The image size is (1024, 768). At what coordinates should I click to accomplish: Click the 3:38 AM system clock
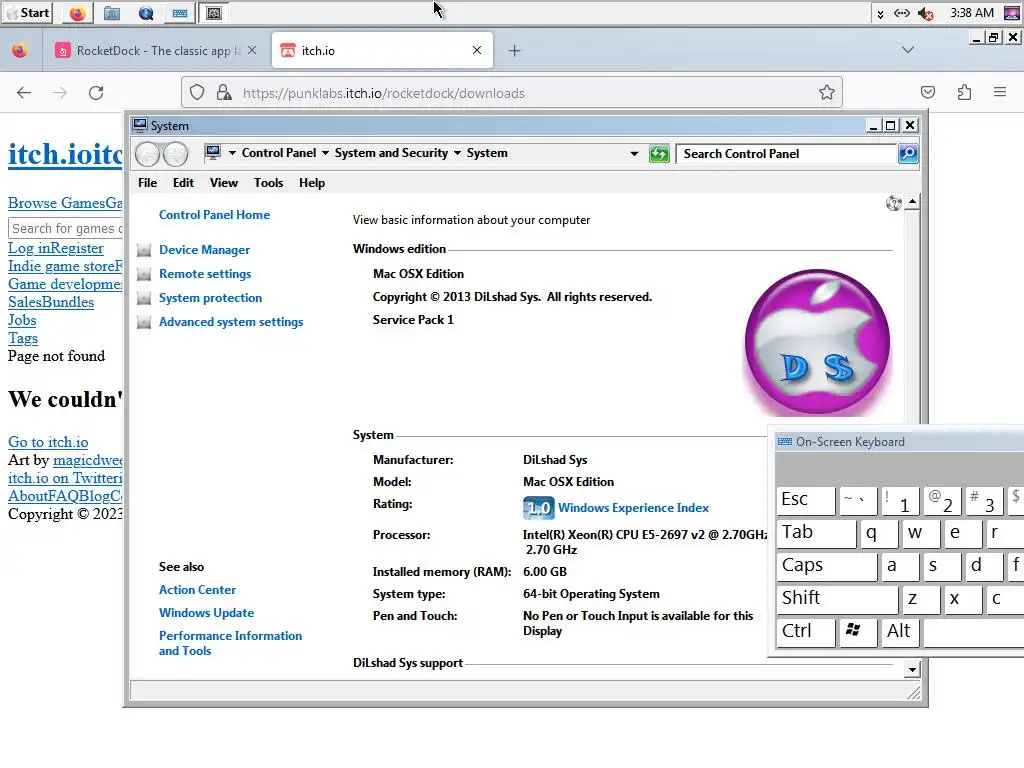point(972,13)
